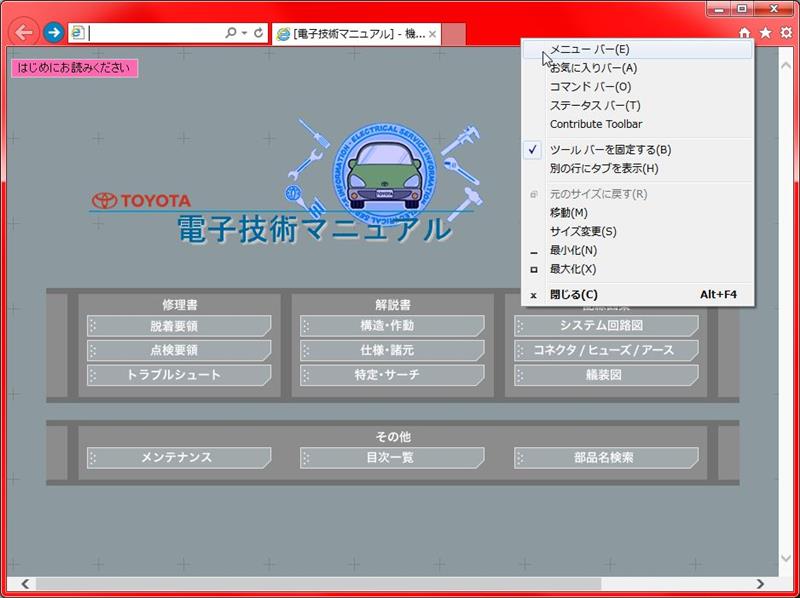This screenshot has height=598, width=800.
Task: Open 部品名検索 button
Action: click(x=606, y=458)
